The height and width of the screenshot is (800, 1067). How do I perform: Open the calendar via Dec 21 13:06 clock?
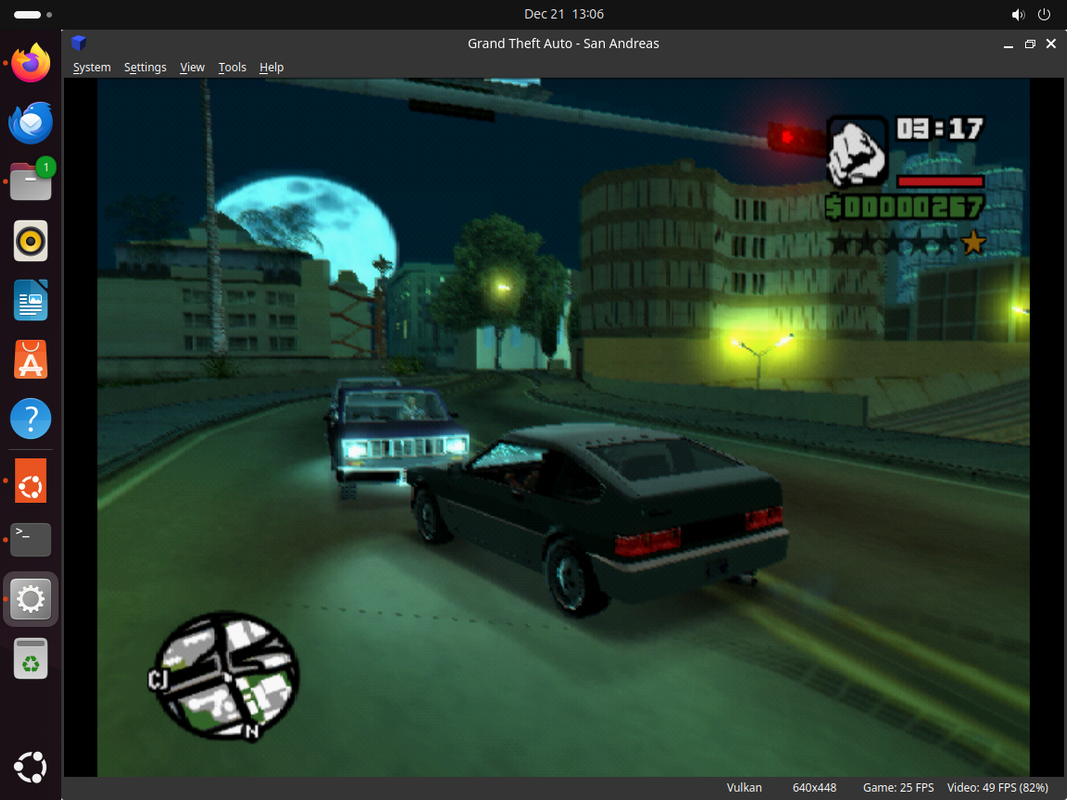tap(563, 14)
